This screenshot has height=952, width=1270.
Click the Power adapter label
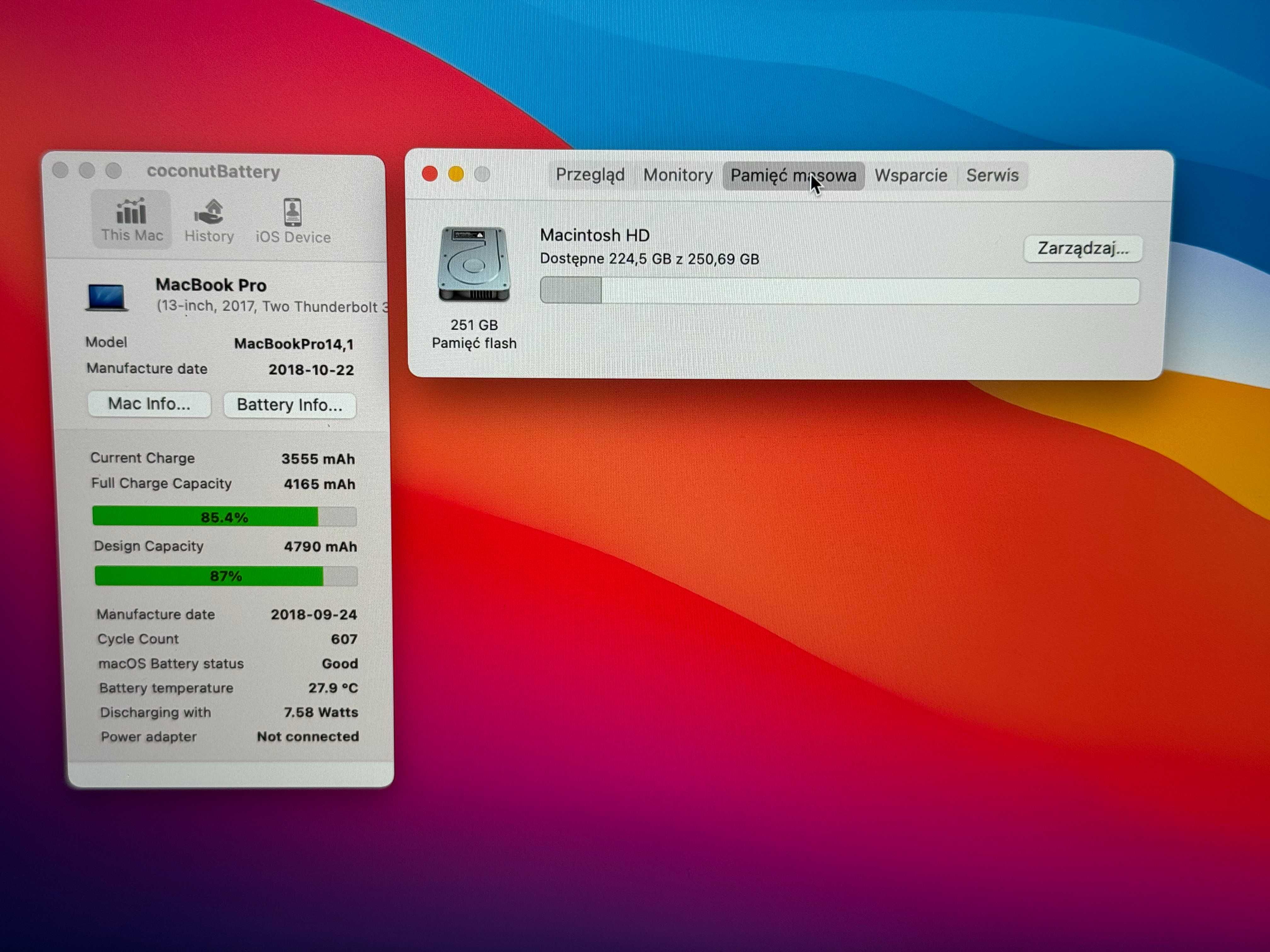point(149,737)
